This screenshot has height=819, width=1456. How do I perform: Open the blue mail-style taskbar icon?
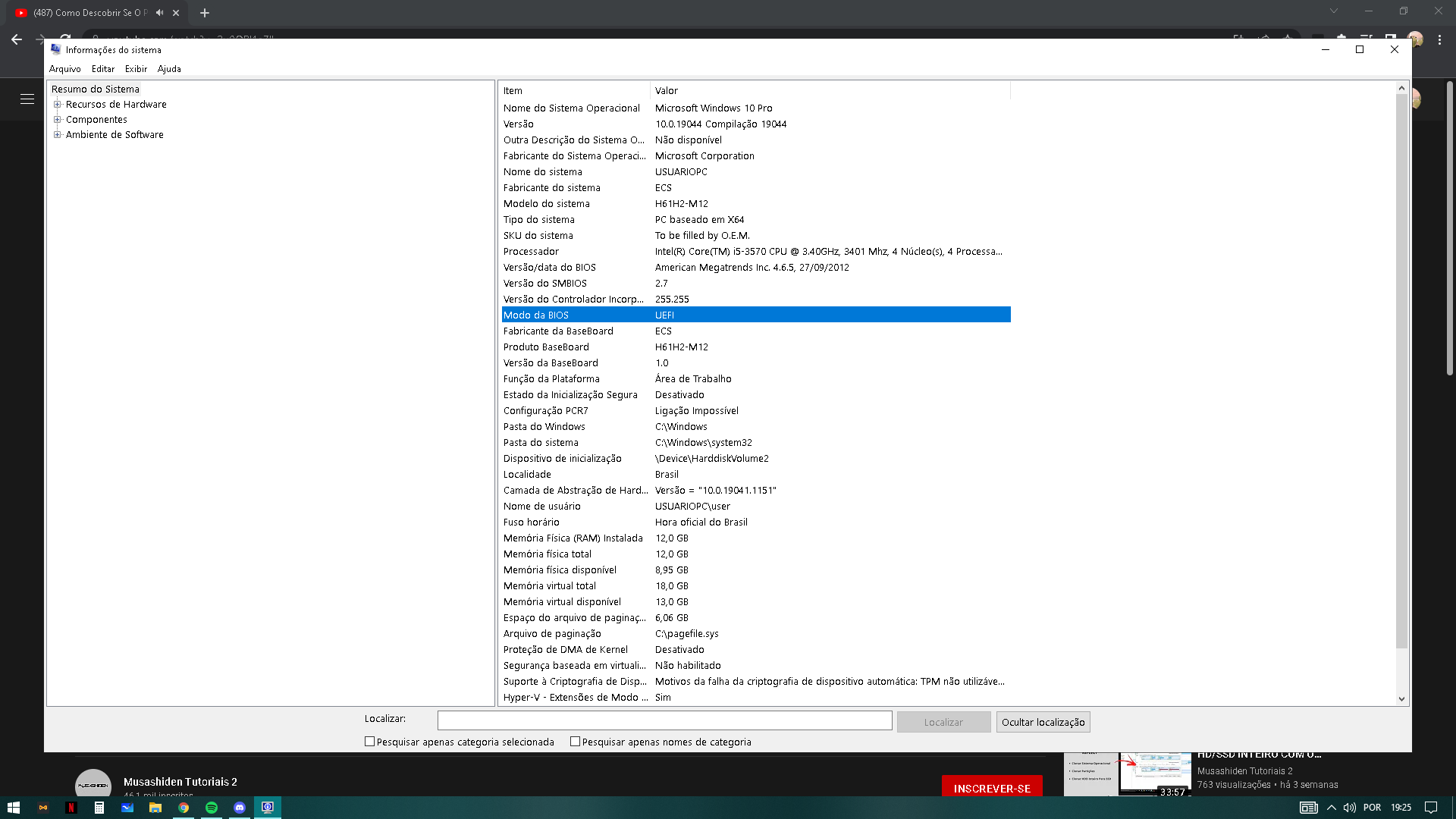tap(127, 808)
